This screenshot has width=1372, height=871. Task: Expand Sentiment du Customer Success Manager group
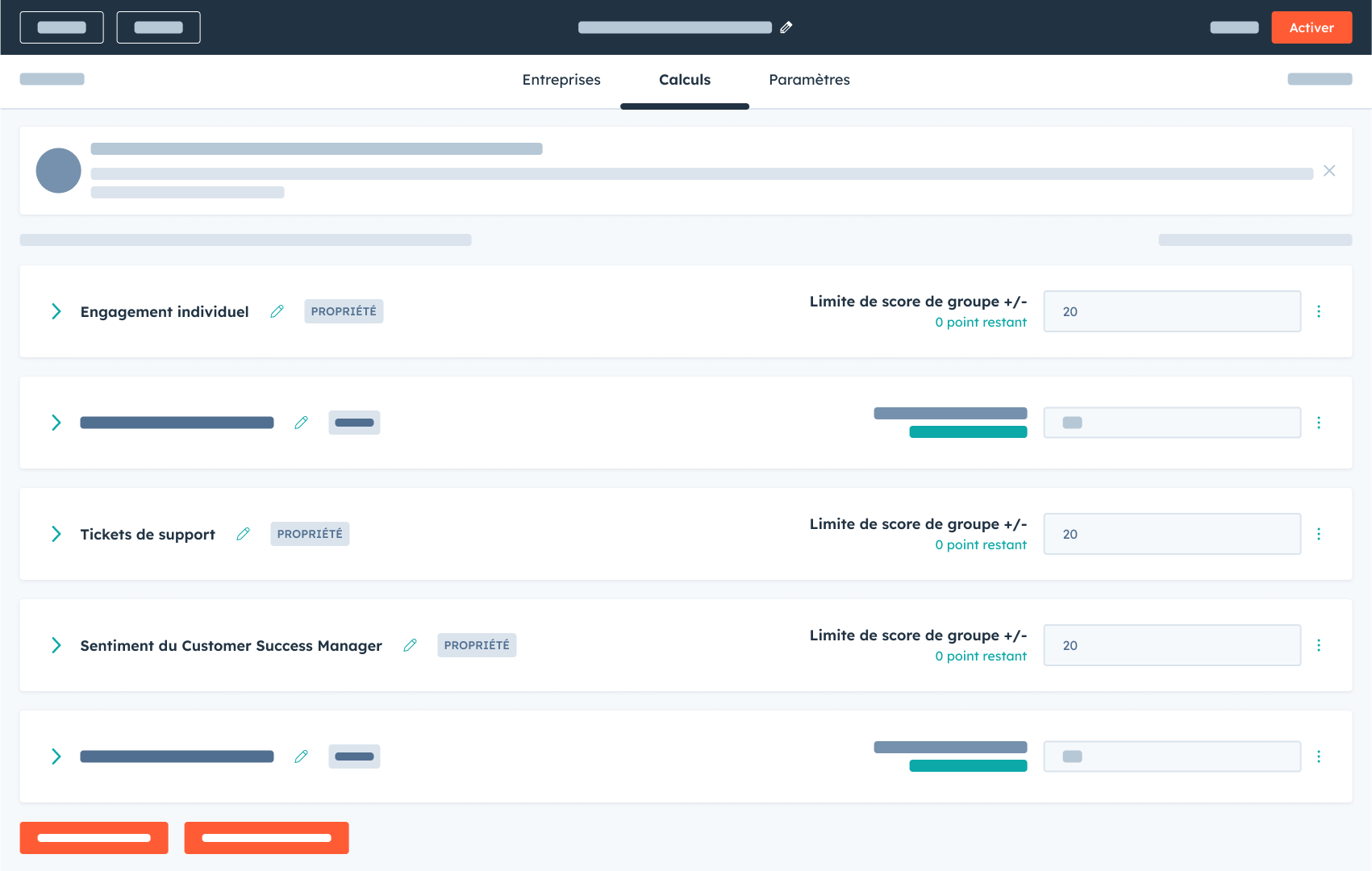pos(56,645)
